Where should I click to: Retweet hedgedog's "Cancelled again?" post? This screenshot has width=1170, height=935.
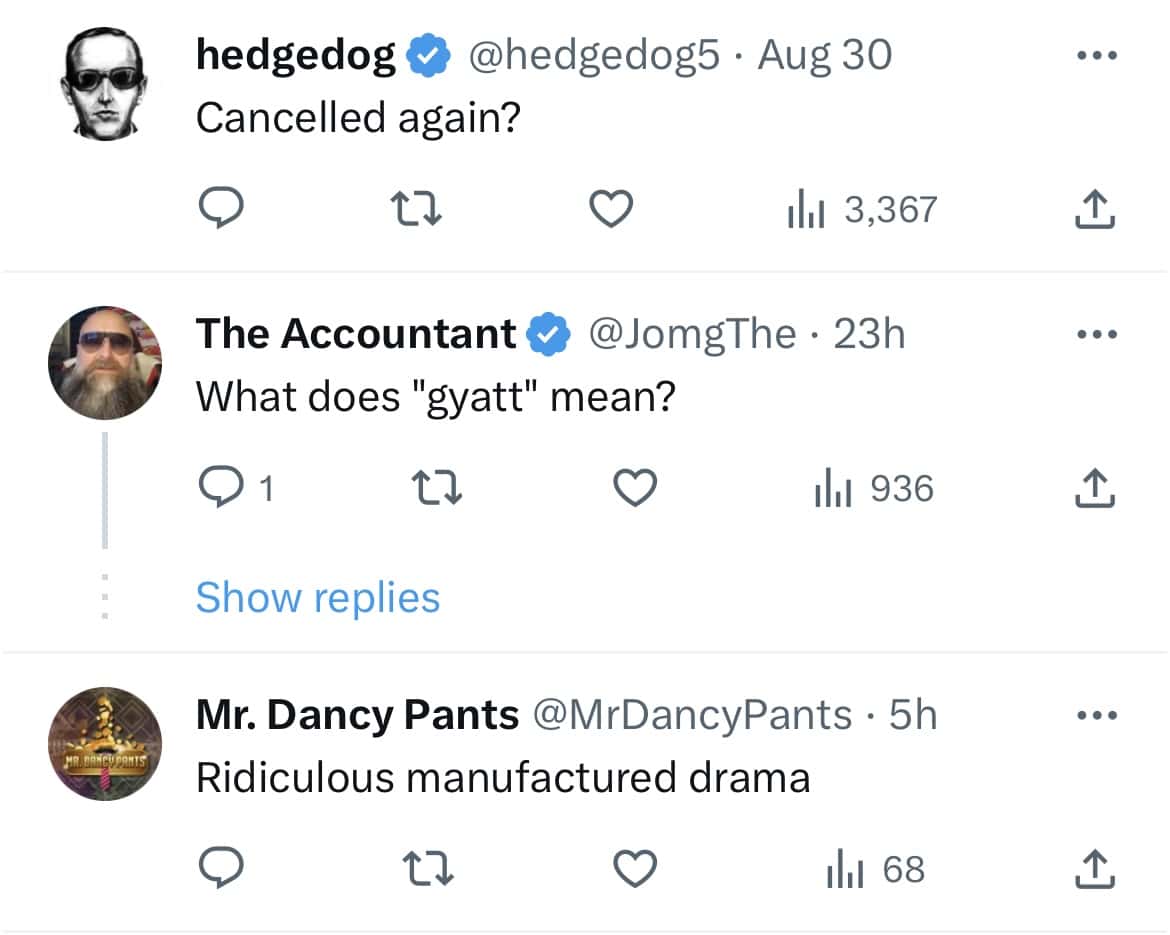click(x=416, y=209)
